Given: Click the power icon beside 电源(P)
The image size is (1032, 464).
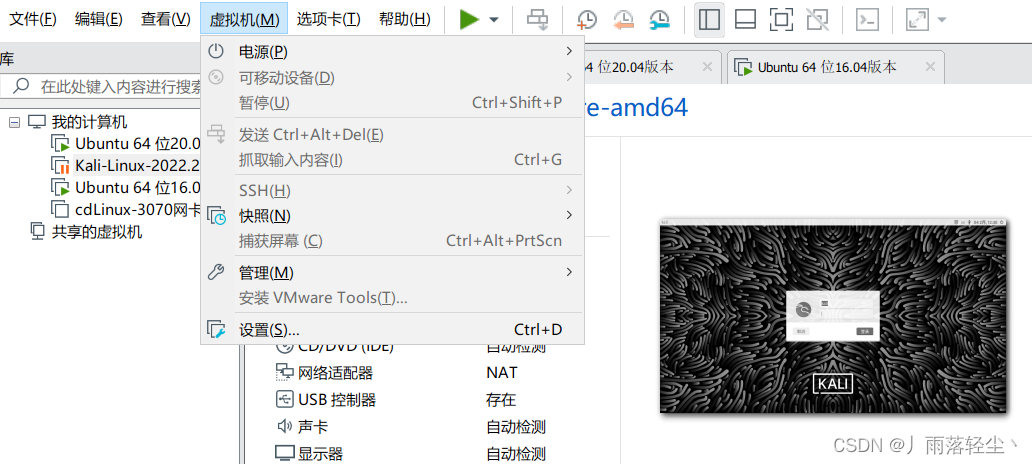Looking at the screenshot, I should pos(216,51).
